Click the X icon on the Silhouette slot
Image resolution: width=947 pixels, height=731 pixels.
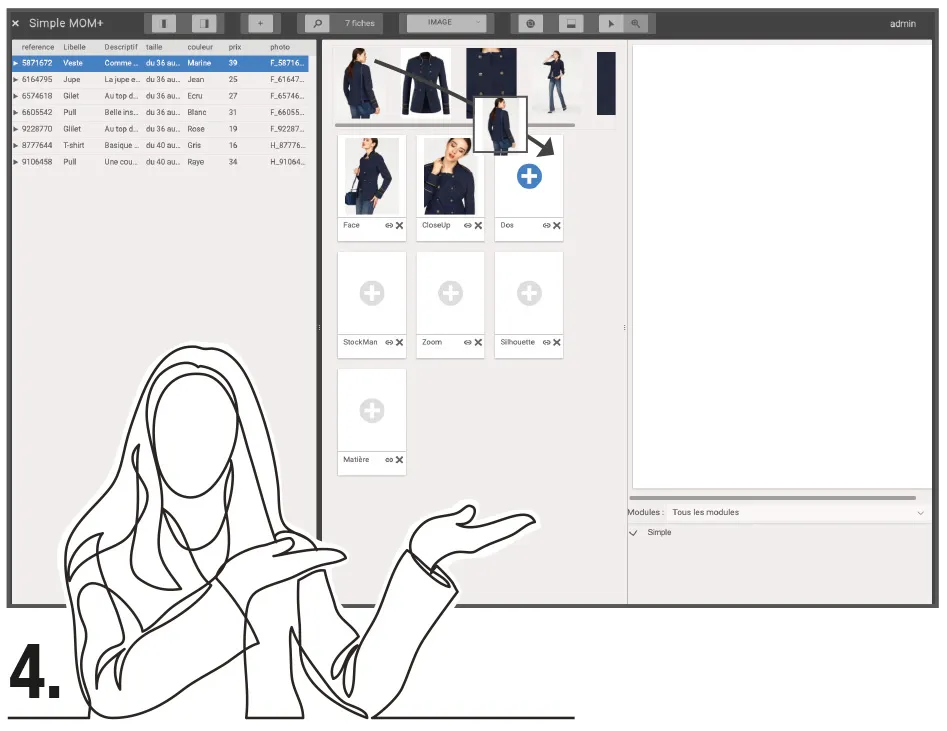pyautogui.click(x=557, y=343)
